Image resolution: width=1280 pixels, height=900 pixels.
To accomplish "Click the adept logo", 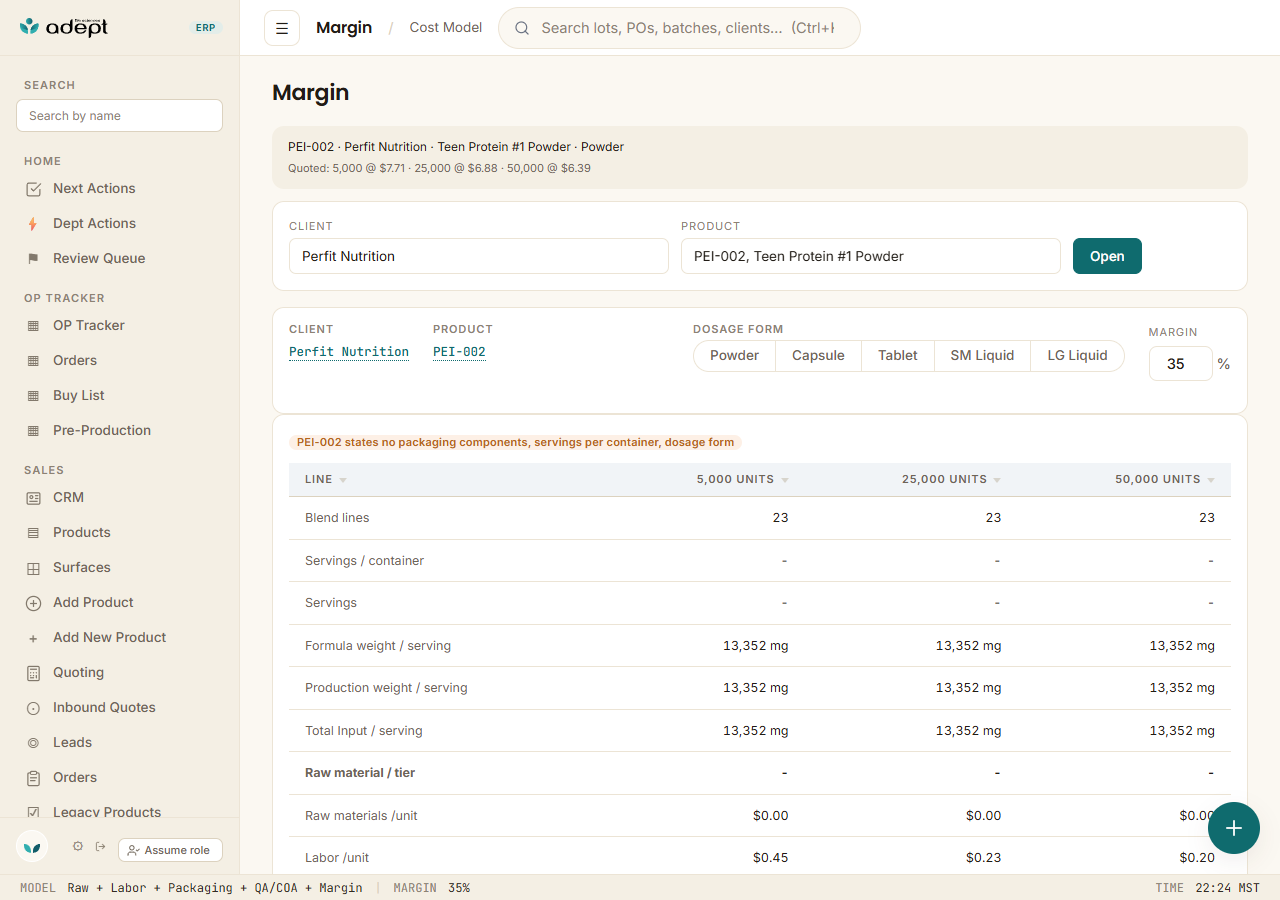I will 64,27.
